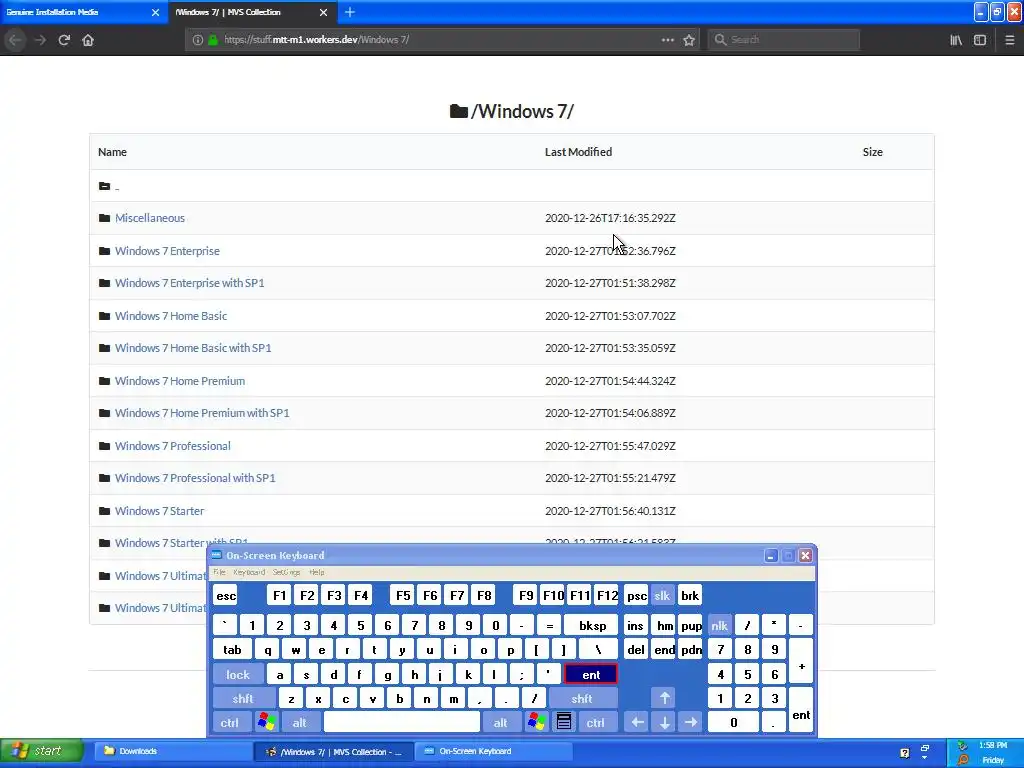The image size is (1024, 768).
Task: Click the browser forward arrow
Action: coord(40,40)
